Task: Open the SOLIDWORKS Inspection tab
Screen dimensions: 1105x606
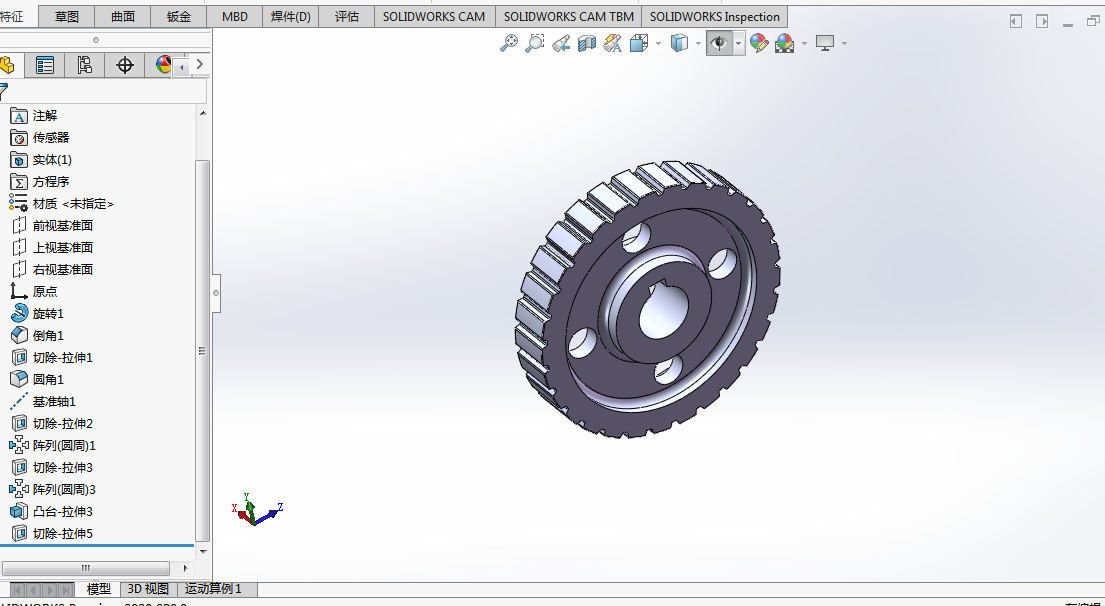Action: (x=715, y=16)
